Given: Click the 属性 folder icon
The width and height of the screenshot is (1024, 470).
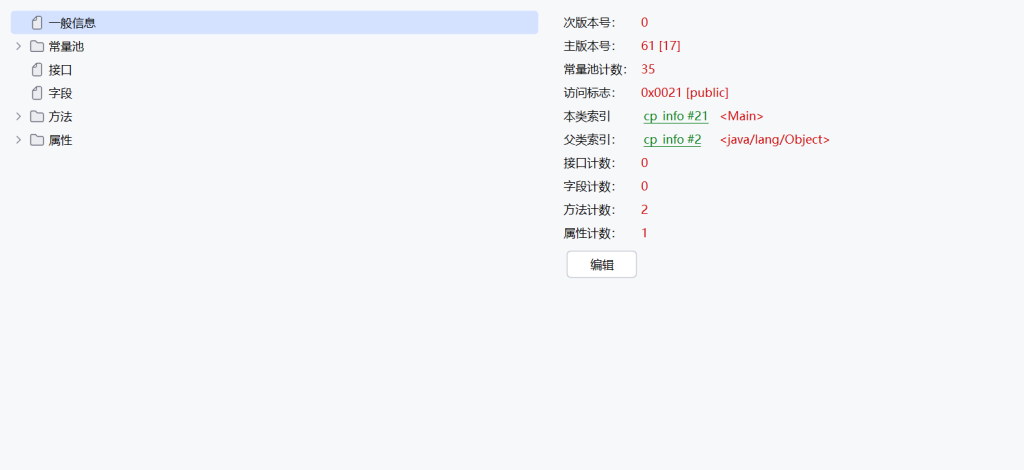Looking at the screenshot, I should coord(37,140).
